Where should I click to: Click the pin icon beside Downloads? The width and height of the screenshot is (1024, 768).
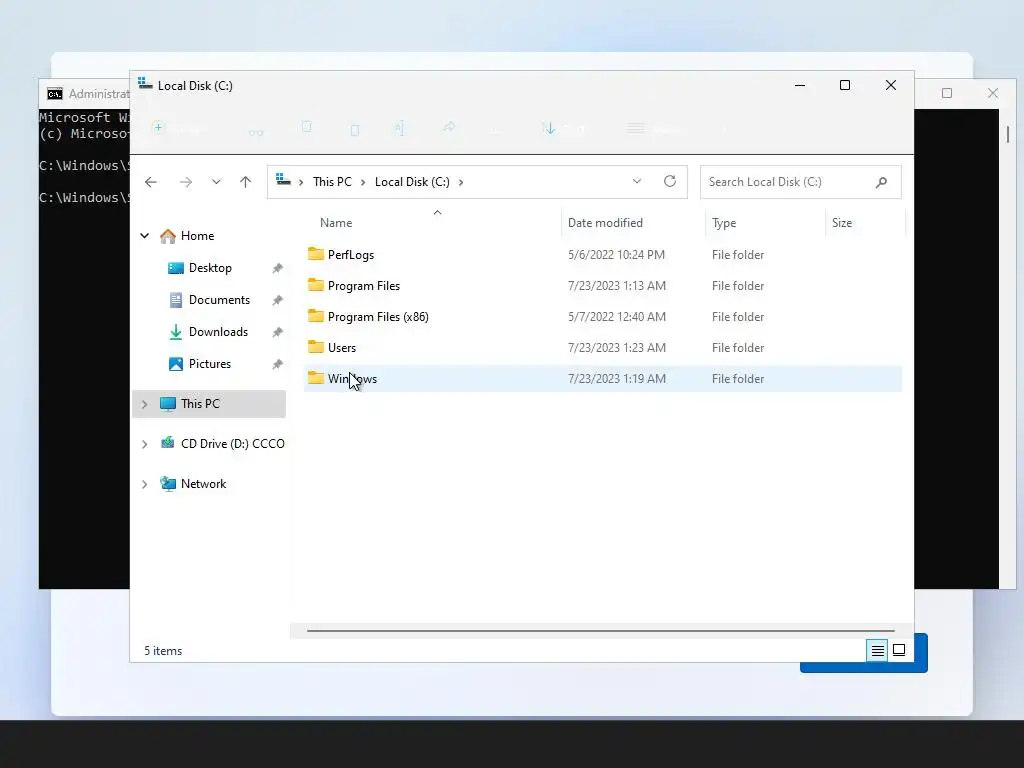(x=278, y=332)
